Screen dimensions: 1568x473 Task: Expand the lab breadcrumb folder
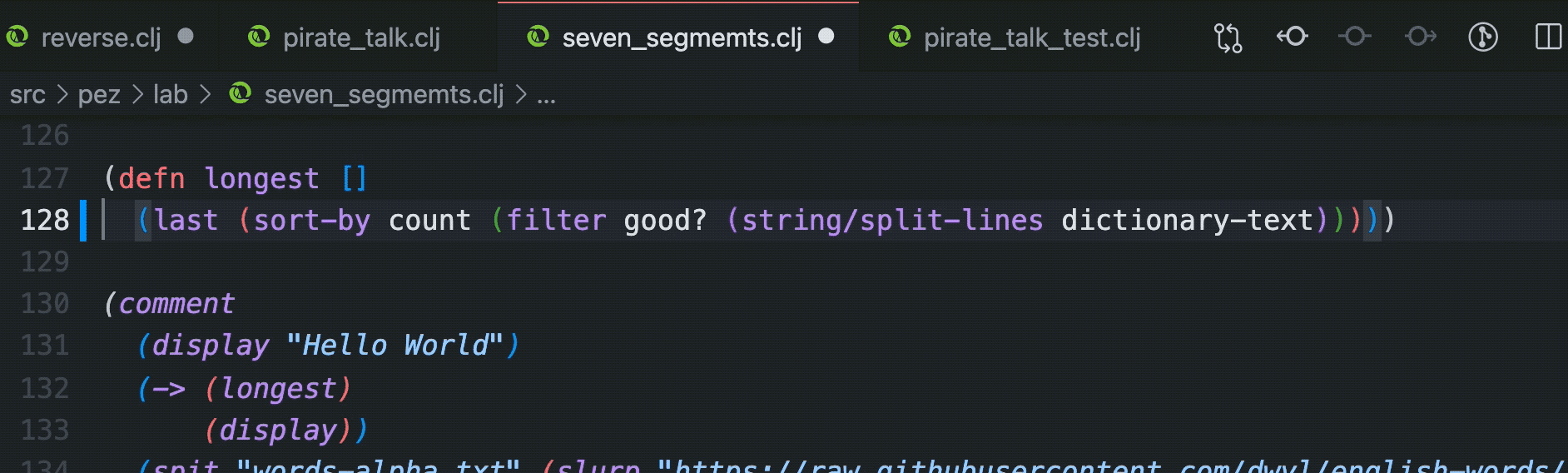[x=171, y=95]
